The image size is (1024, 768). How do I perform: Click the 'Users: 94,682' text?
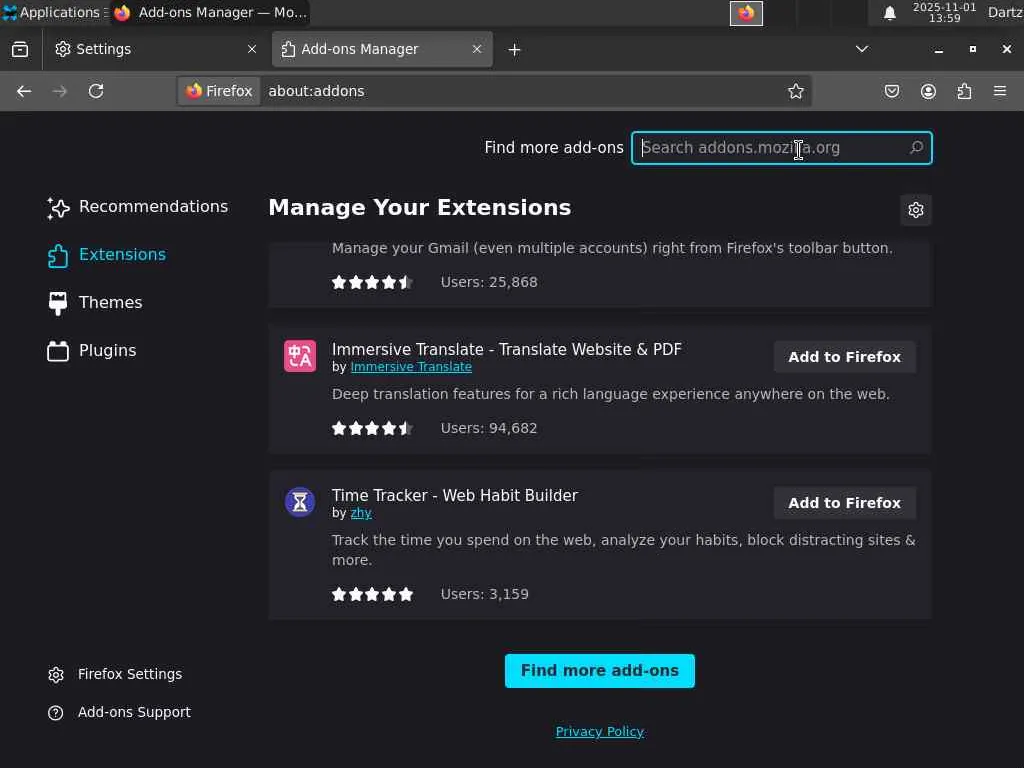tap(489, 428)
